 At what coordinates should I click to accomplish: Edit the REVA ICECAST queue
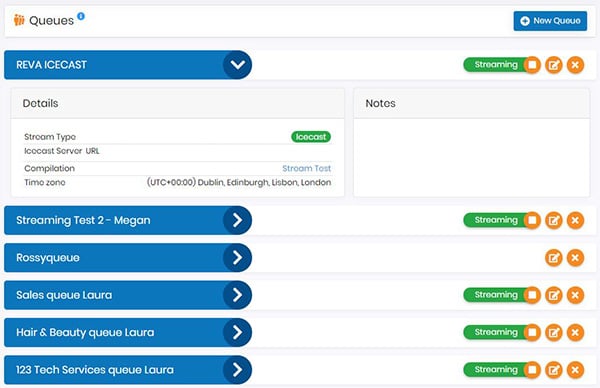(554, 65)
